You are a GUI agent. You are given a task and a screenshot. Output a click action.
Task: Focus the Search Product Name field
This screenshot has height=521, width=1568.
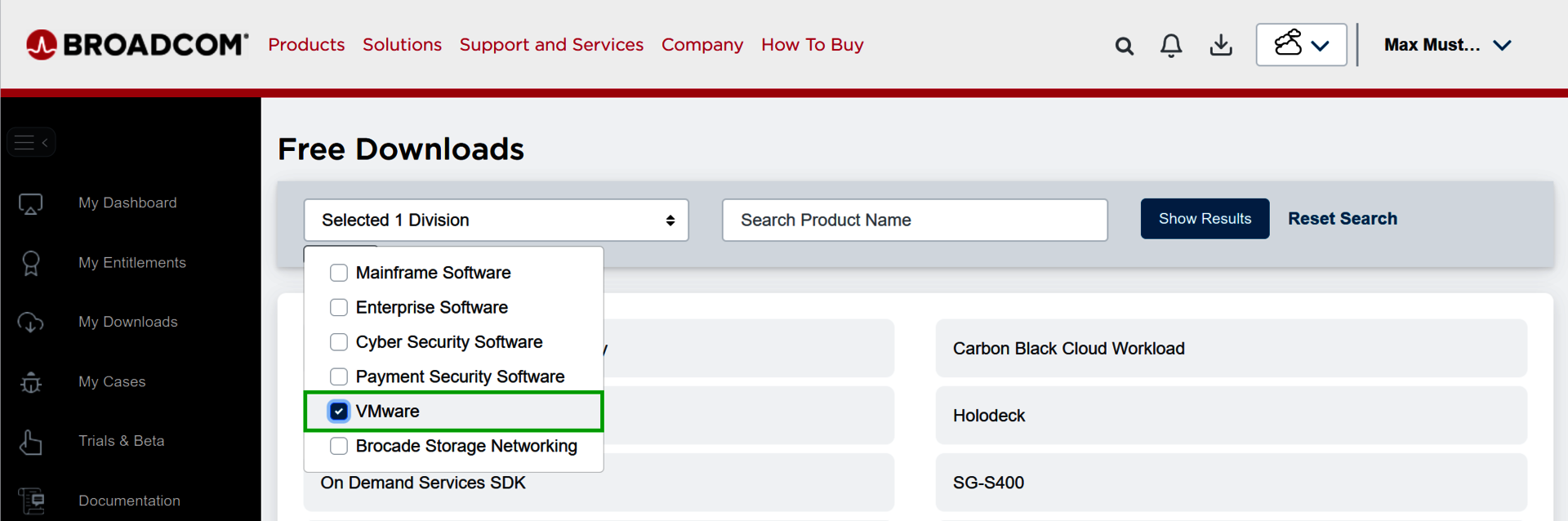click(915, 220)
